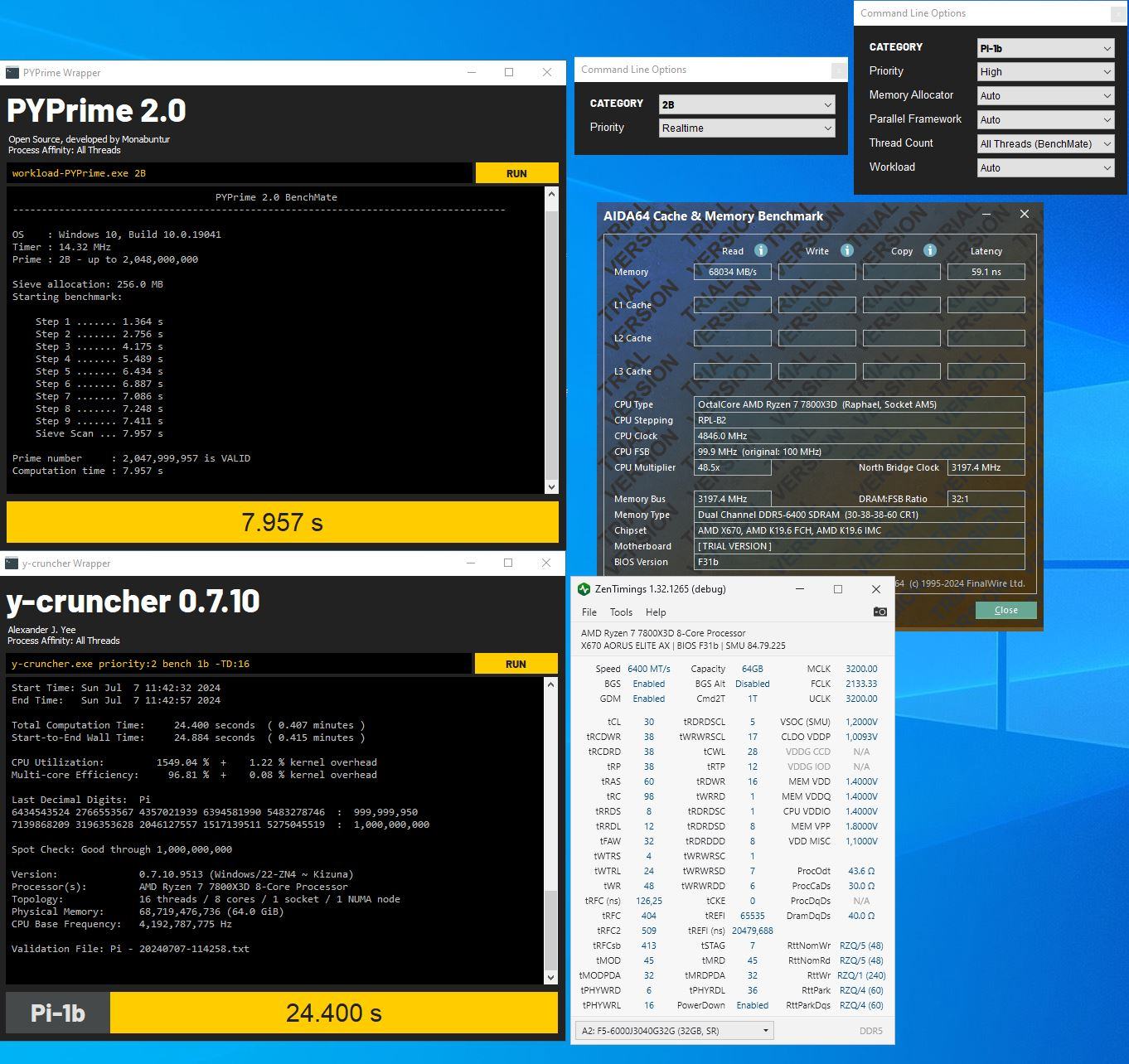Click the Memory Read 68034 MB/s cell
Screen dimensions: 1129x1064
click(x=733, y=272)
